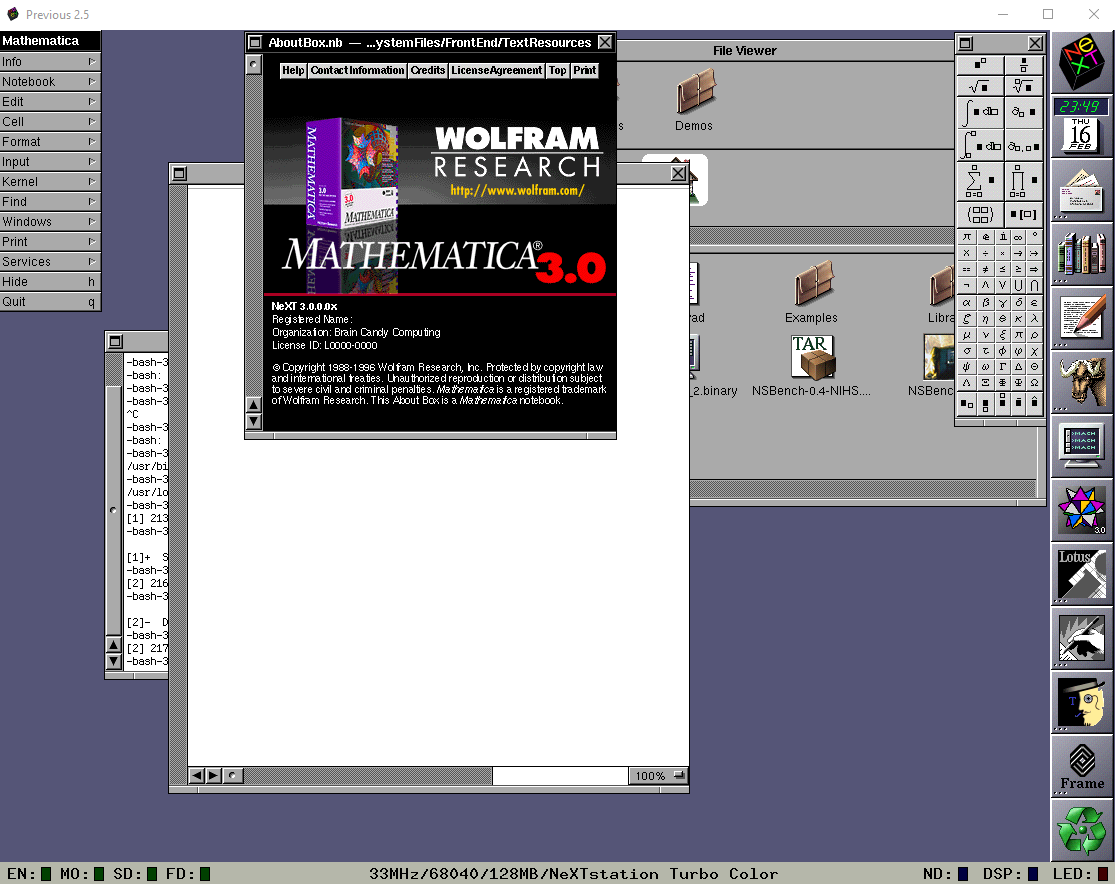Click the Recycler icon in the dock
The image size is (1115, 884).
tap(1082, 829)
